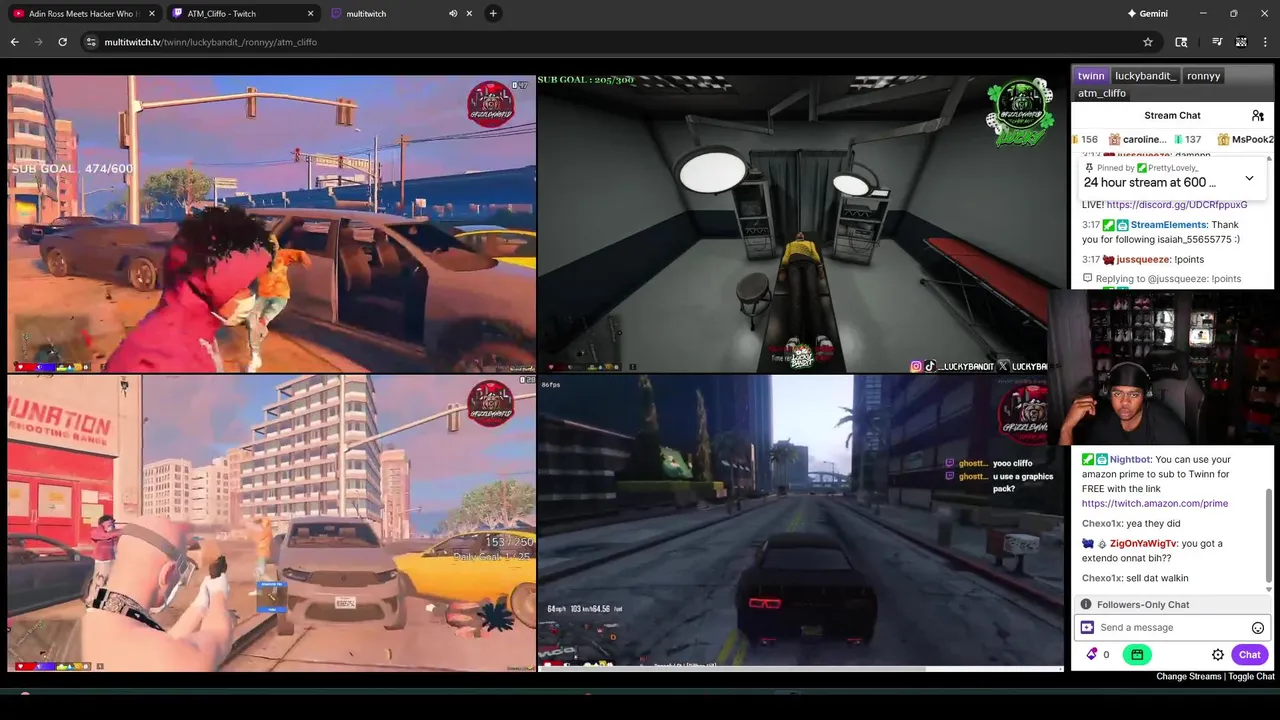
Task: Click jussqueeze username in chat
Action: 1143,259
